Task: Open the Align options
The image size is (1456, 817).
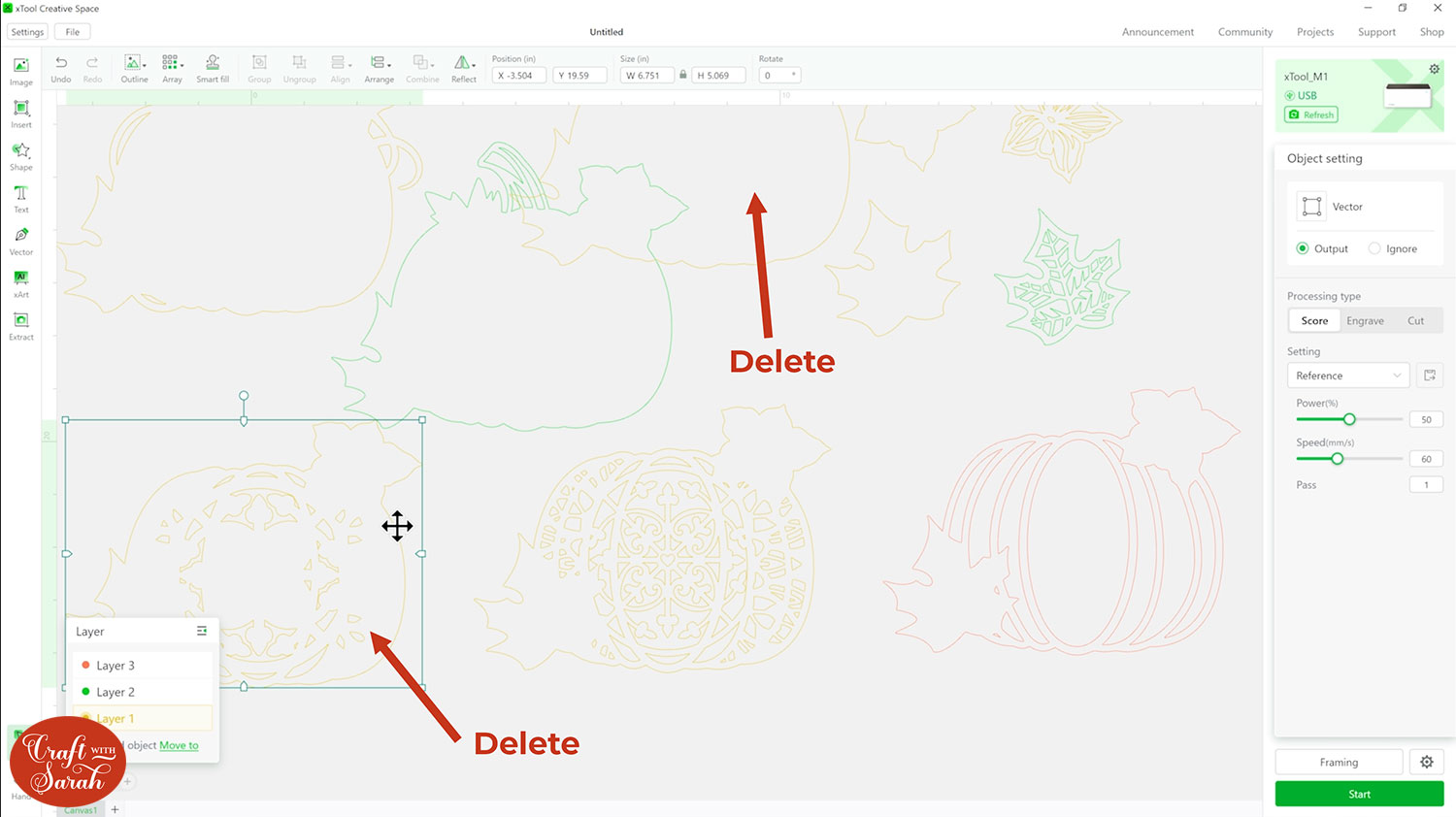Action: (340, 69)
